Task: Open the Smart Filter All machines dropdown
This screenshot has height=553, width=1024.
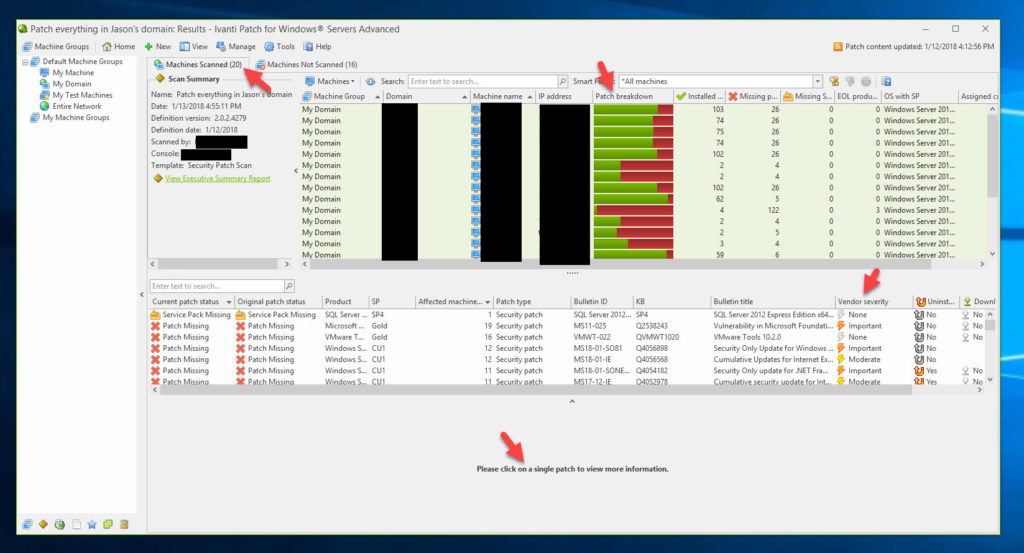Action: coord(817,81)
